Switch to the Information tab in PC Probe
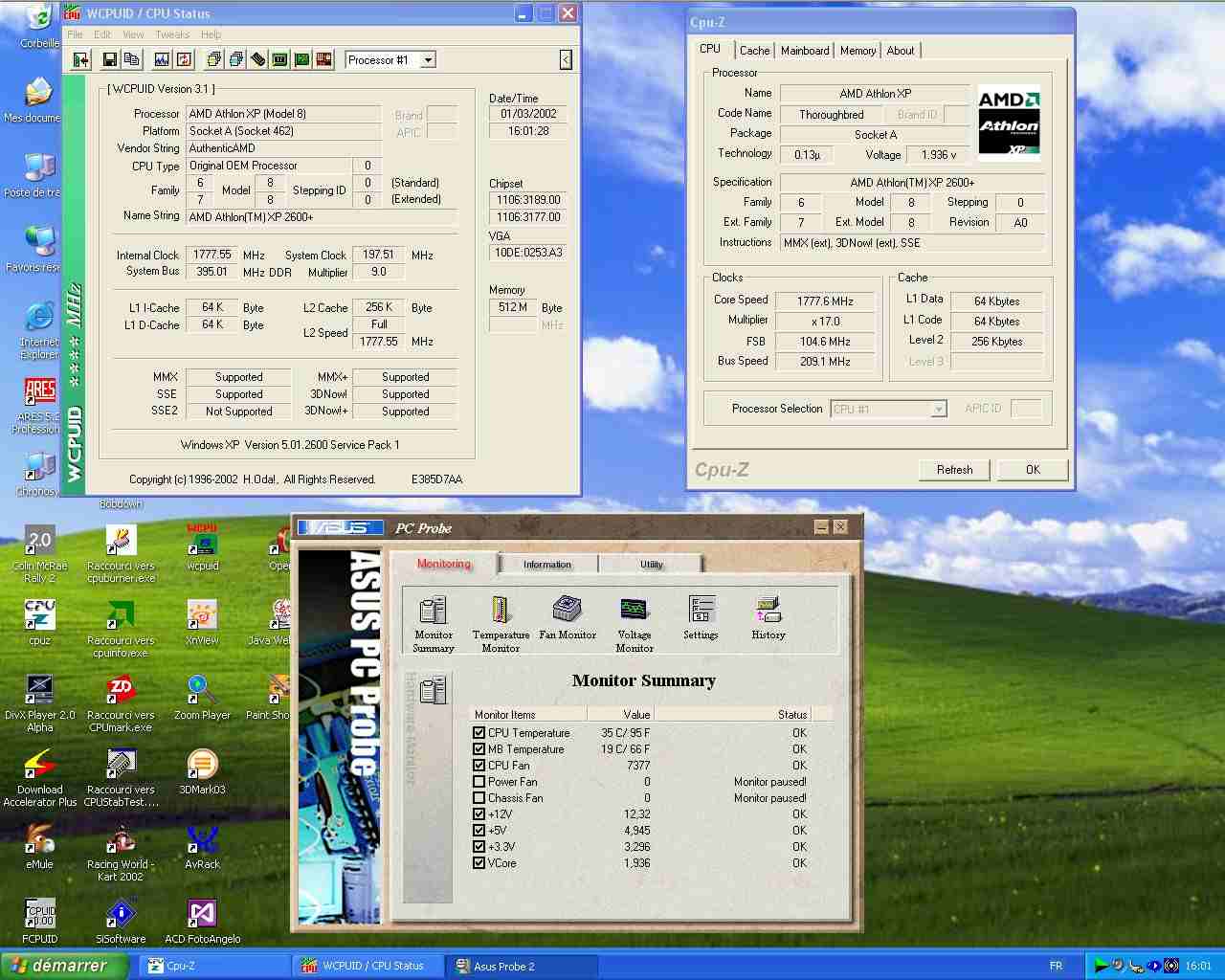1225x980 pixels. [547, 565]
